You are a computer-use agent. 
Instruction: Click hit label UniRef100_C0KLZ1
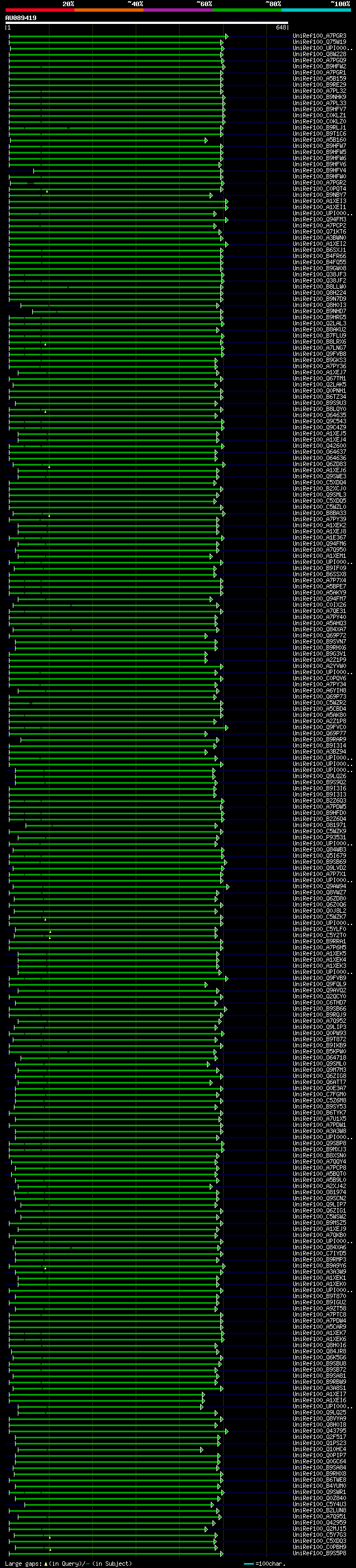[x=319, y=115]
